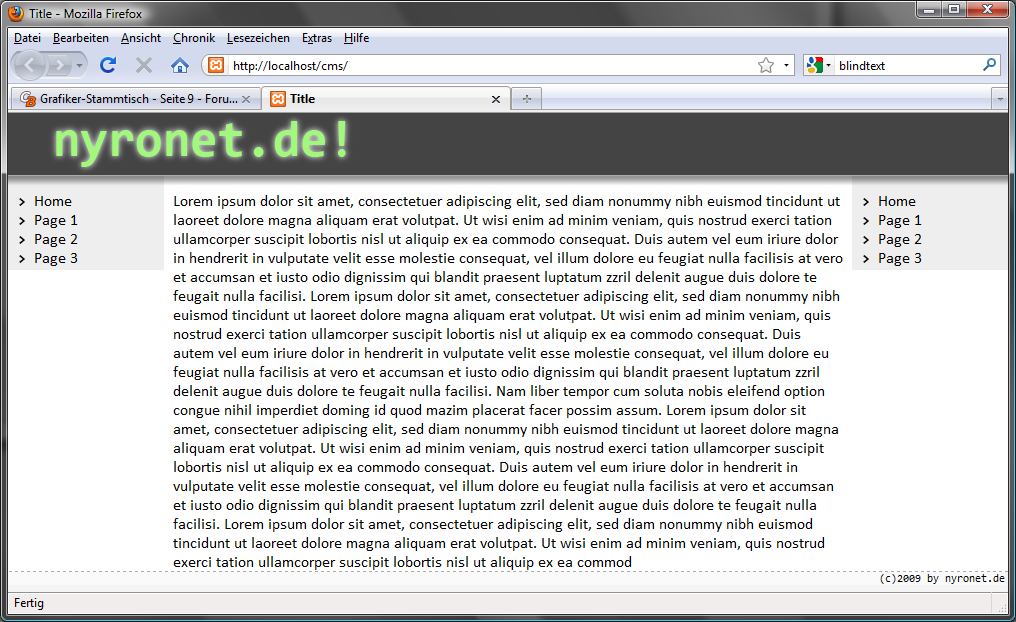Image resolution: width=1016 pixels, height=622 pixels.
Task: Open Page 1 in the right navigation
Action: tap(899, 220)
